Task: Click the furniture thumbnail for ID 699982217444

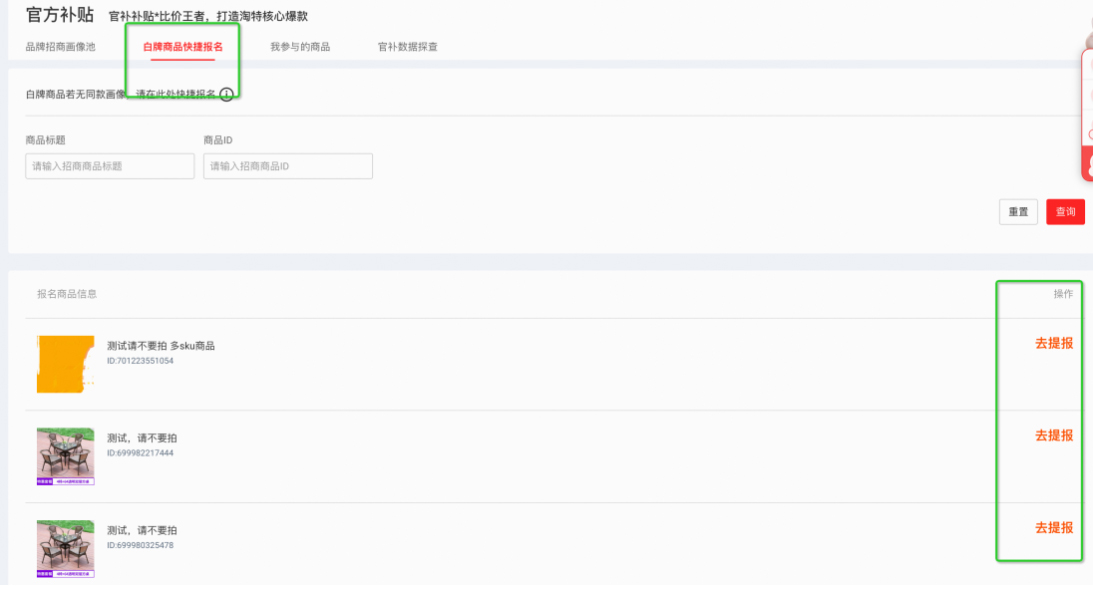Action: click(x=65, y=456)
